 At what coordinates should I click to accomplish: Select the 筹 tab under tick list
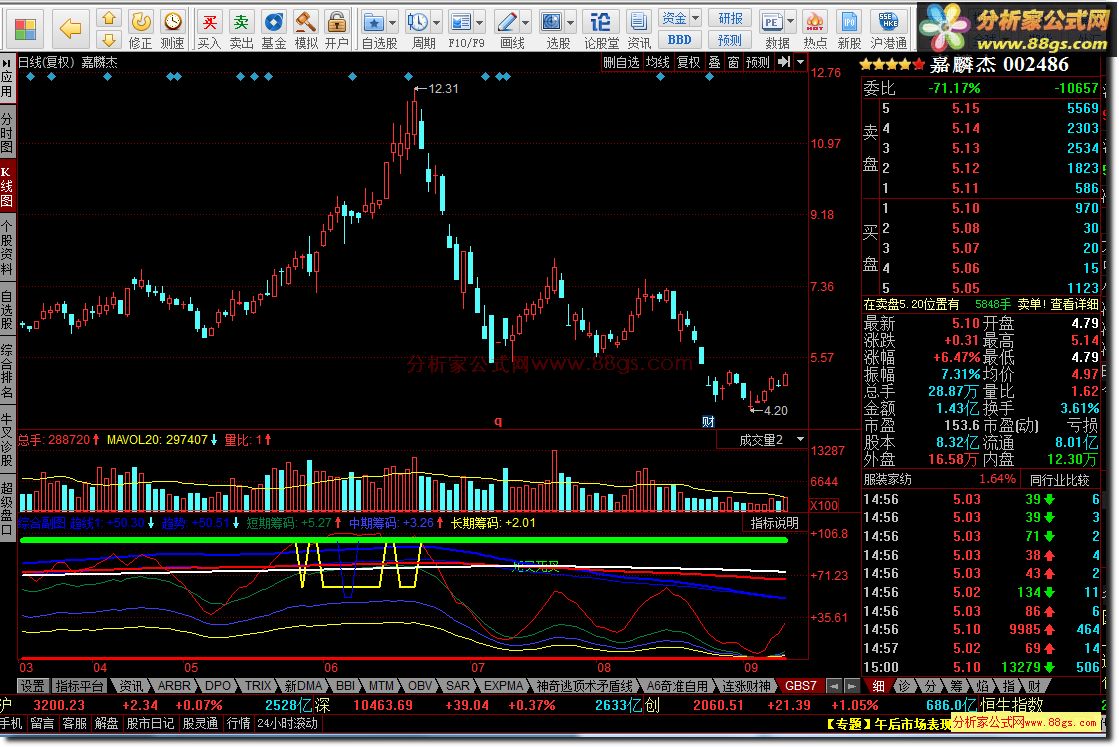(956, 686)
